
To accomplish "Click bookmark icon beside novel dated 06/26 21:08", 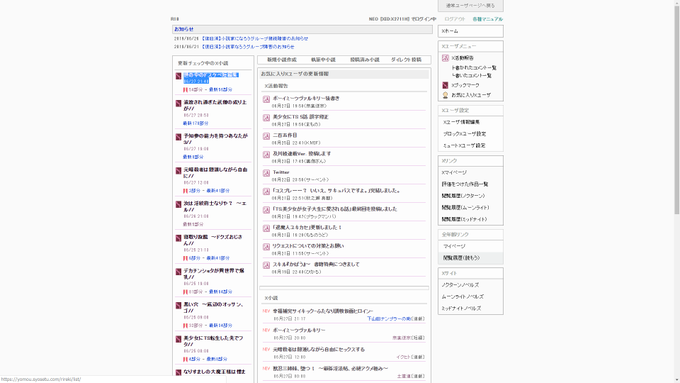I will click(x=178, y=204).
